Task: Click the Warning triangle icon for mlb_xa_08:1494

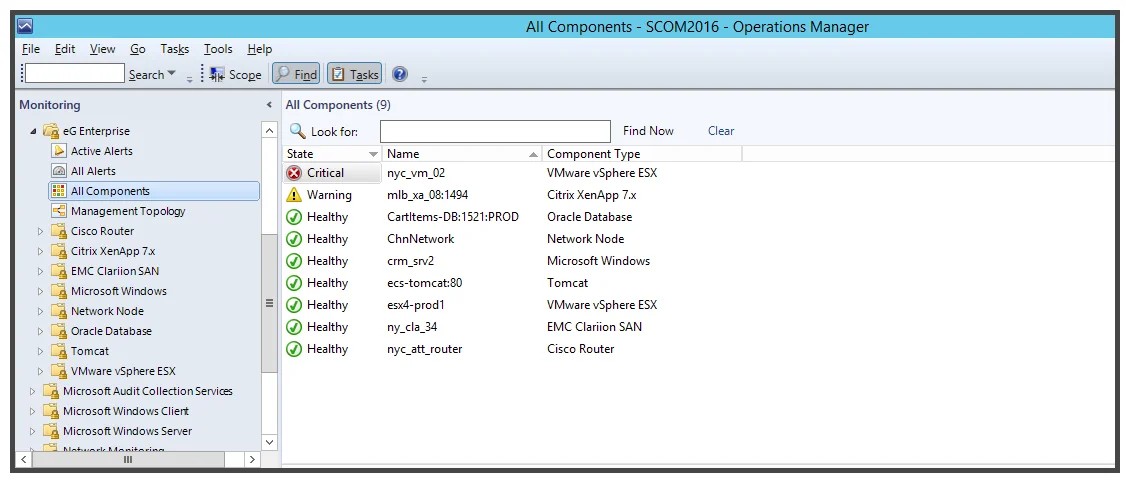Action: tap(294, 195)
